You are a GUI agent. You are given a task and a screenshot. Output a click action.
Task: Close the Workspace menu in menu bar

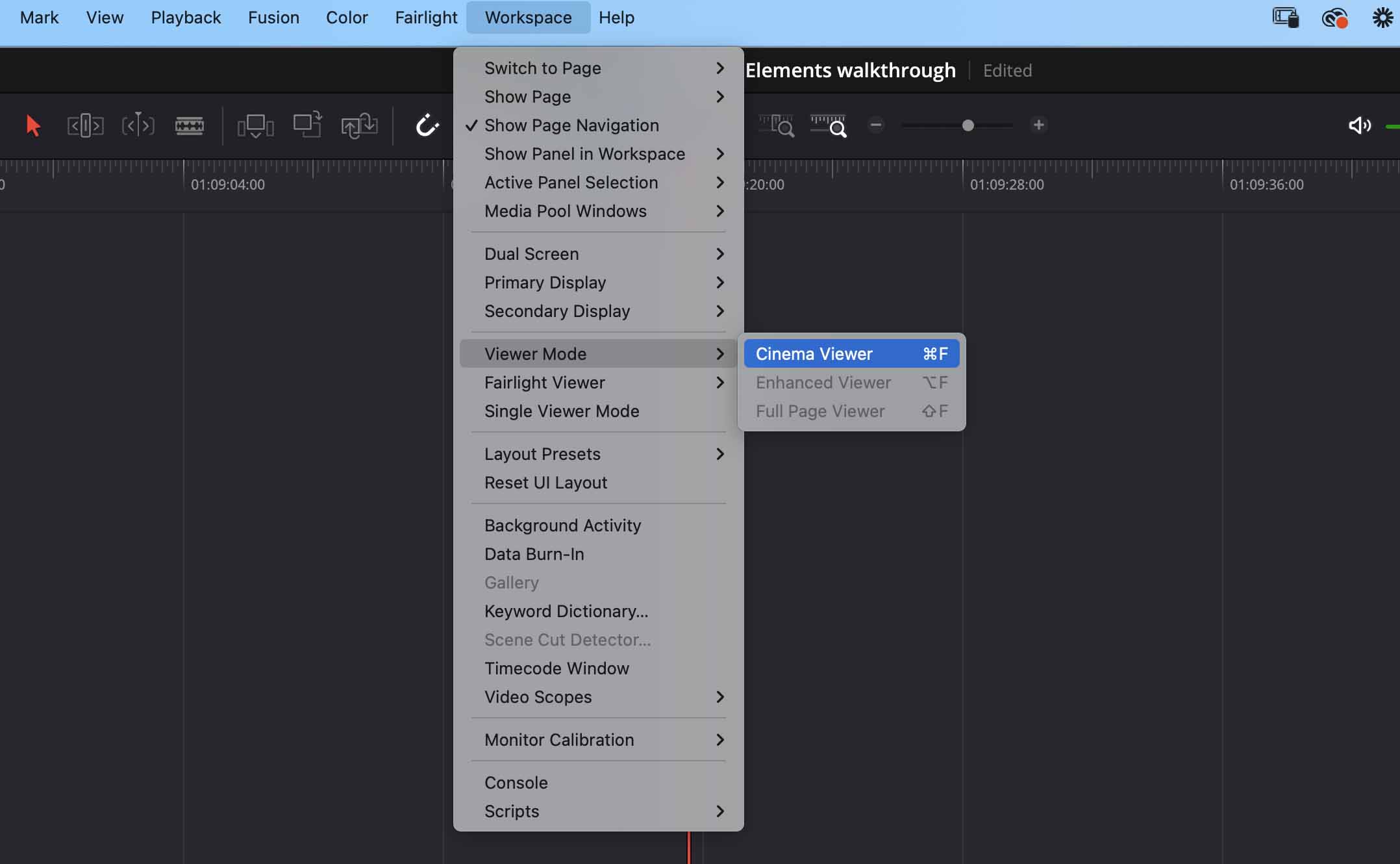coord(528,18)
